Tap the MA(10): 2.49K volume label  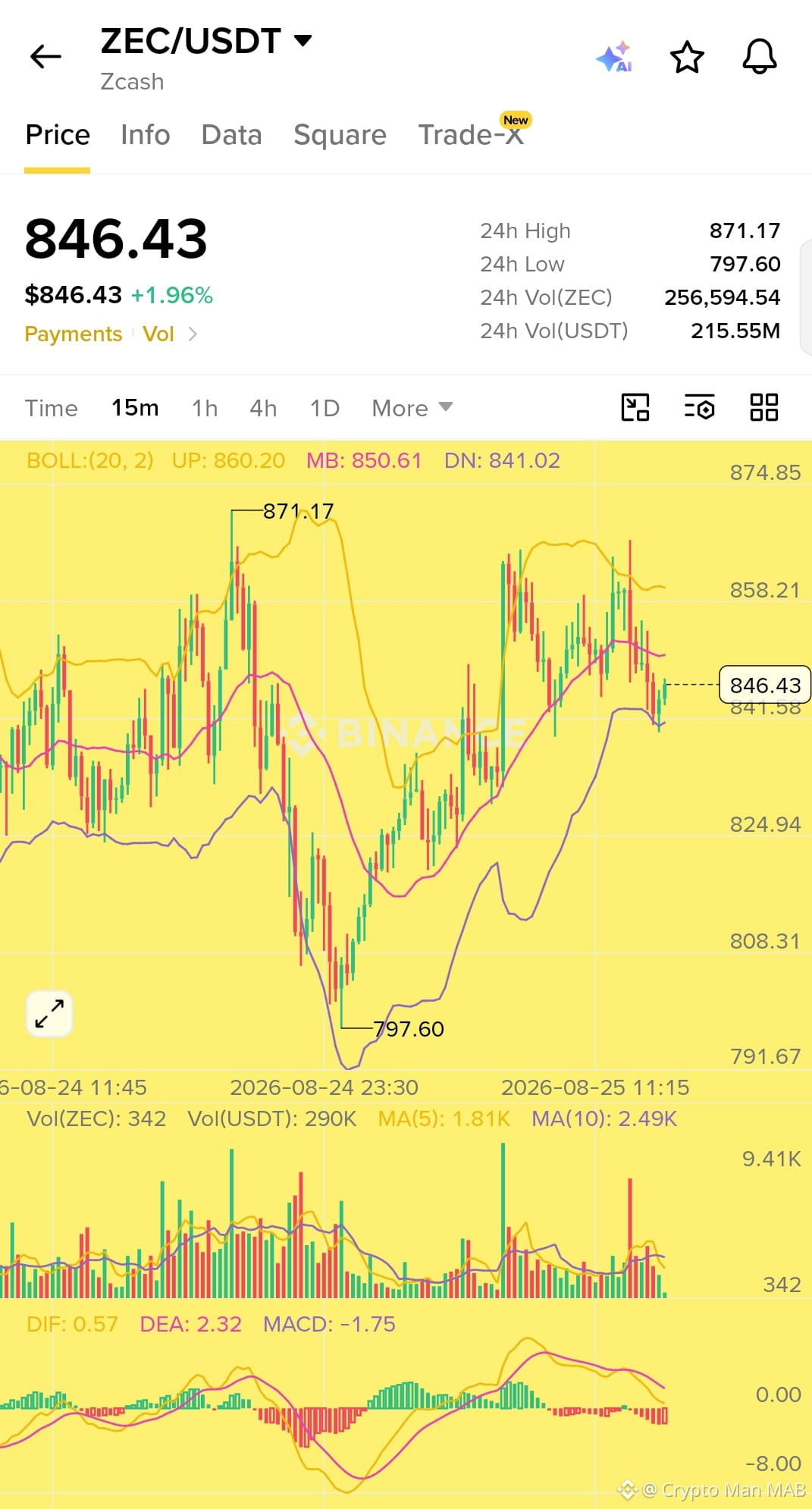(x=604, y=1118)
